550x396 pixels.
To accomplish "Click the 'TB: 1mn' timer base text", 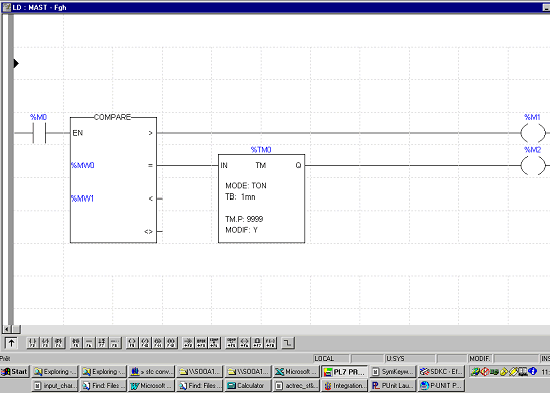I will click(x=240, y=197).
